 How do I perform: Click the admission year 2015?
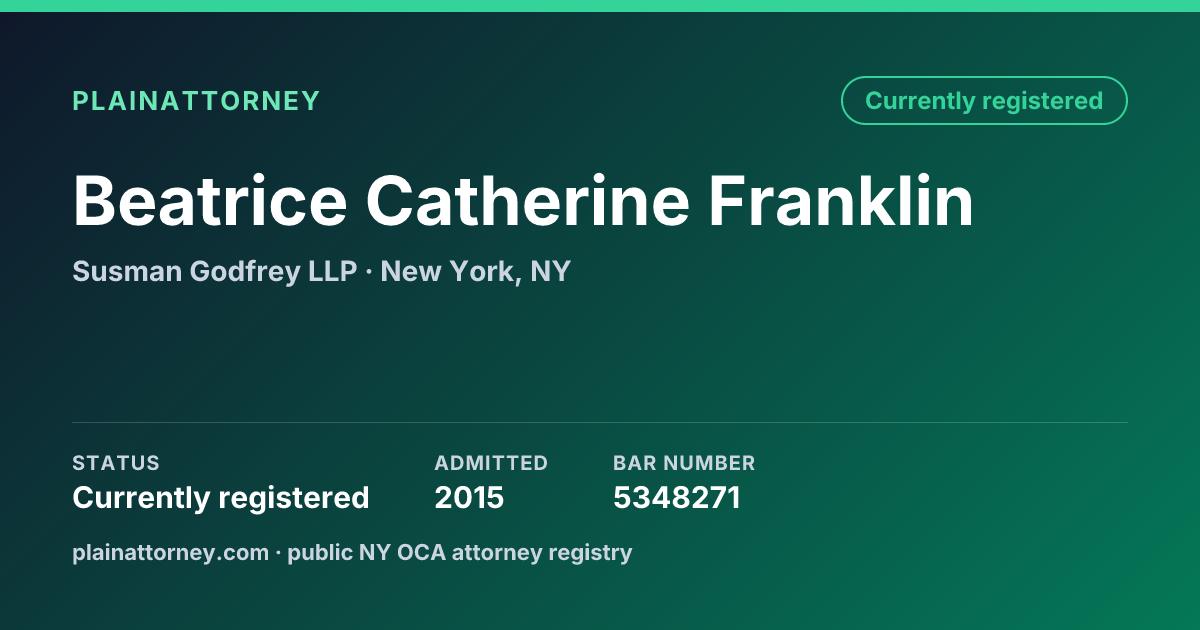tap(469, 497)
